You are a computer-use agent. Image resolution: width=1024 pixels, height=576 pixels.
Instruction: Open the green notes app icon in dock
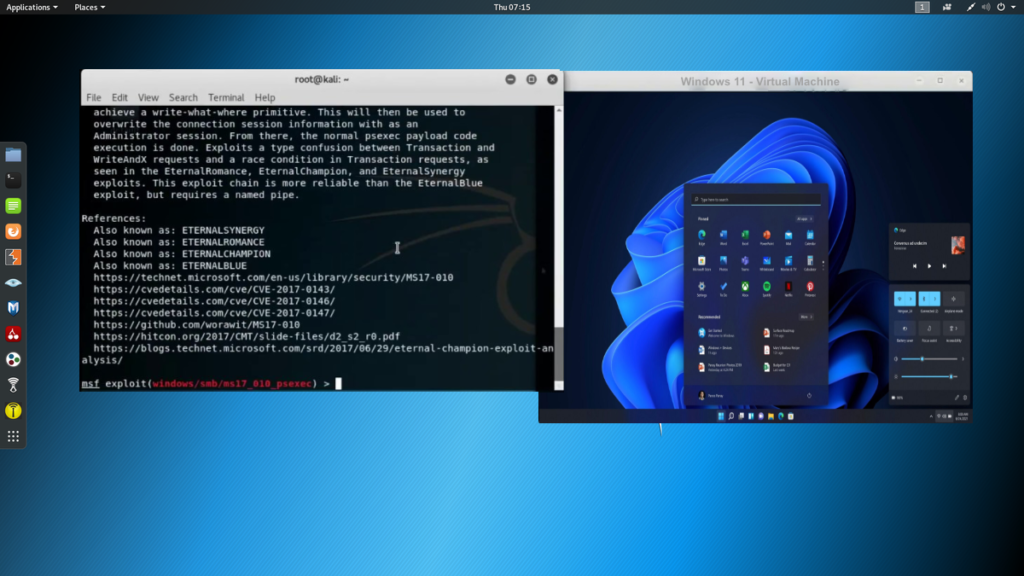coord(13,206)
